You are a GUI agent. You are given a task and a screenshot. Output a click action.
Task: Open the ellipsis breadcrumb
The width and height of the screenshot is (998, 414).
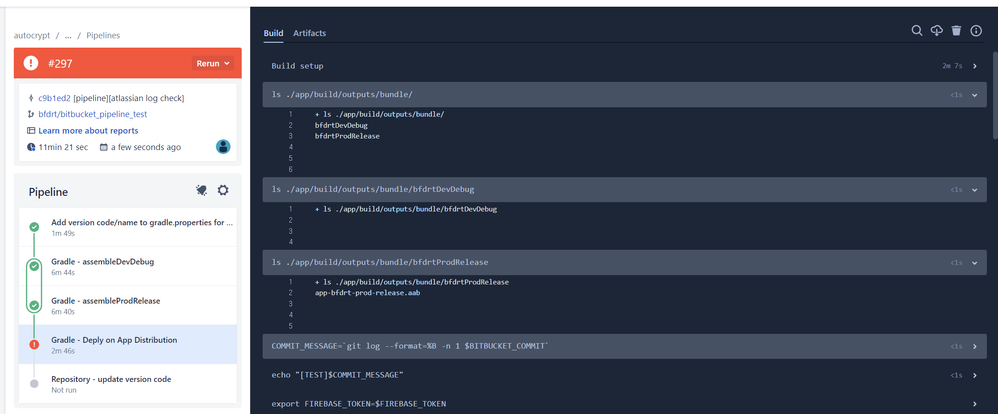click(68, 36)
